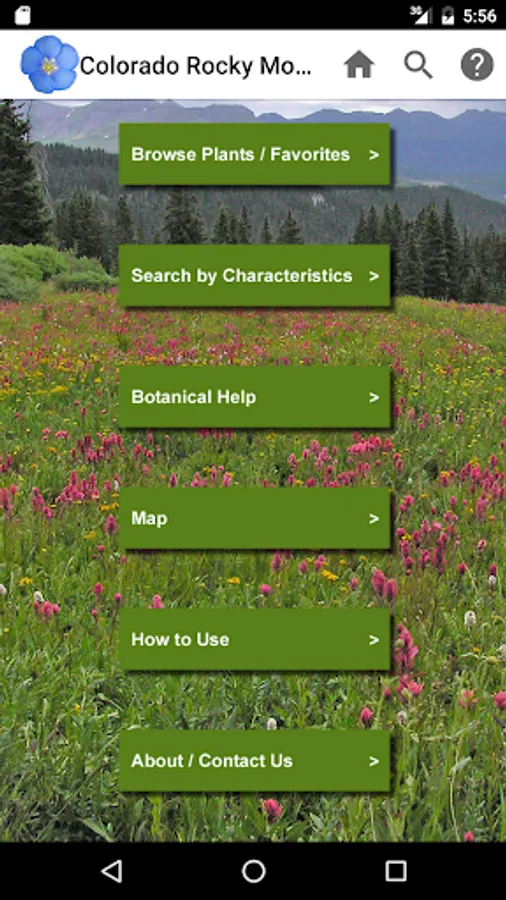The height and width of the screenshot is (900, 506).
Task: Tap the blue flower app logo
Action: coord(49,64)
